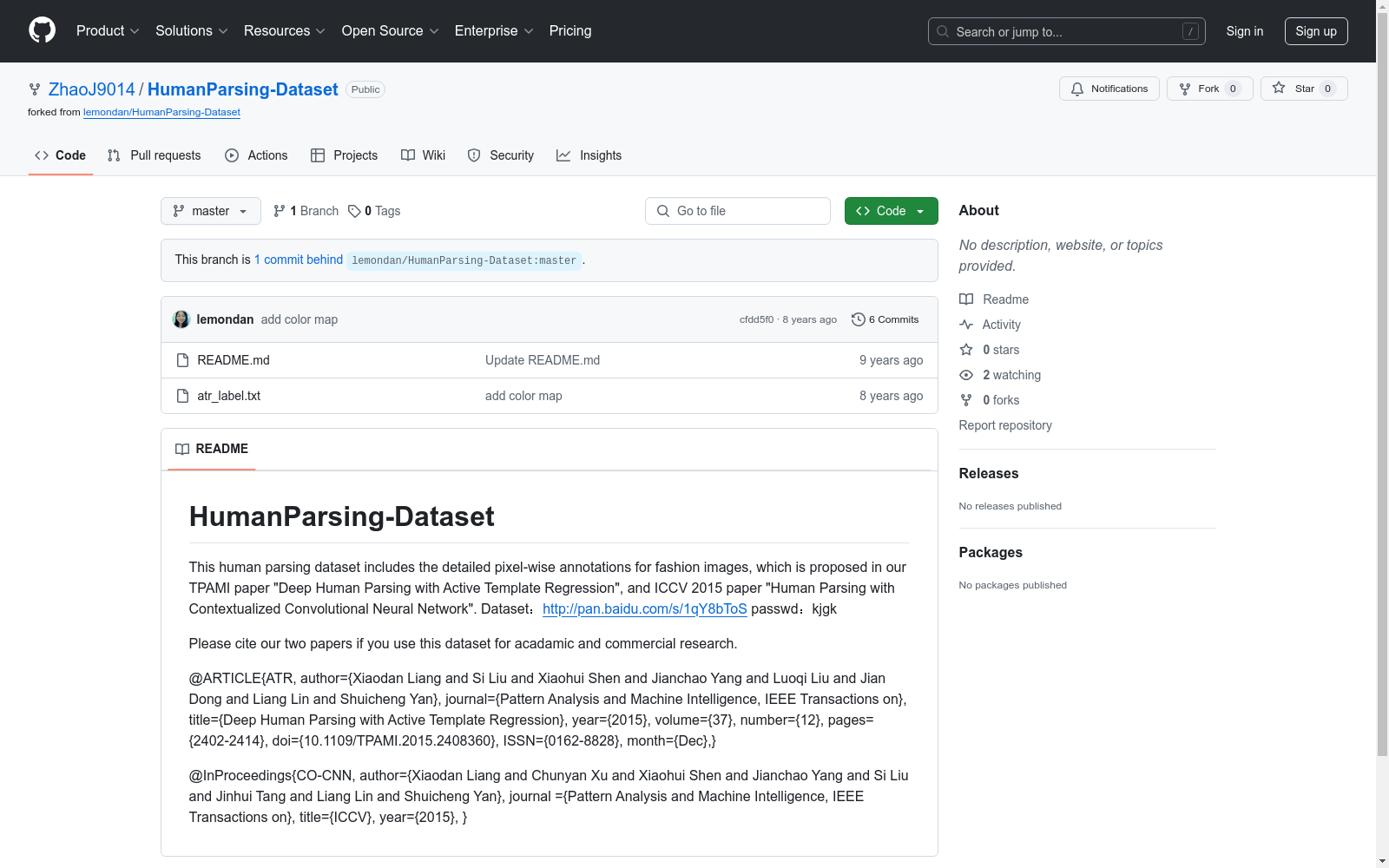Open the HumanParsing-Dataset repository title link
Screen dimensions: 1389x868
pos(243,89)
